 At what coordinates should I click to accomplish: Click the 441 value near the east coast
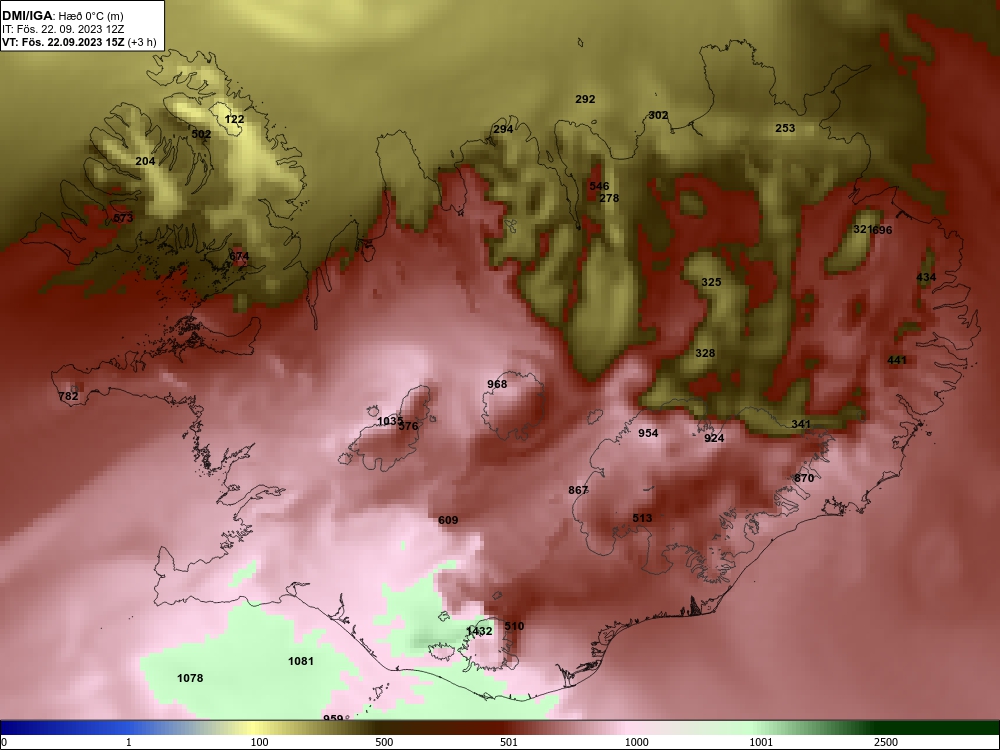coord(897,360)
